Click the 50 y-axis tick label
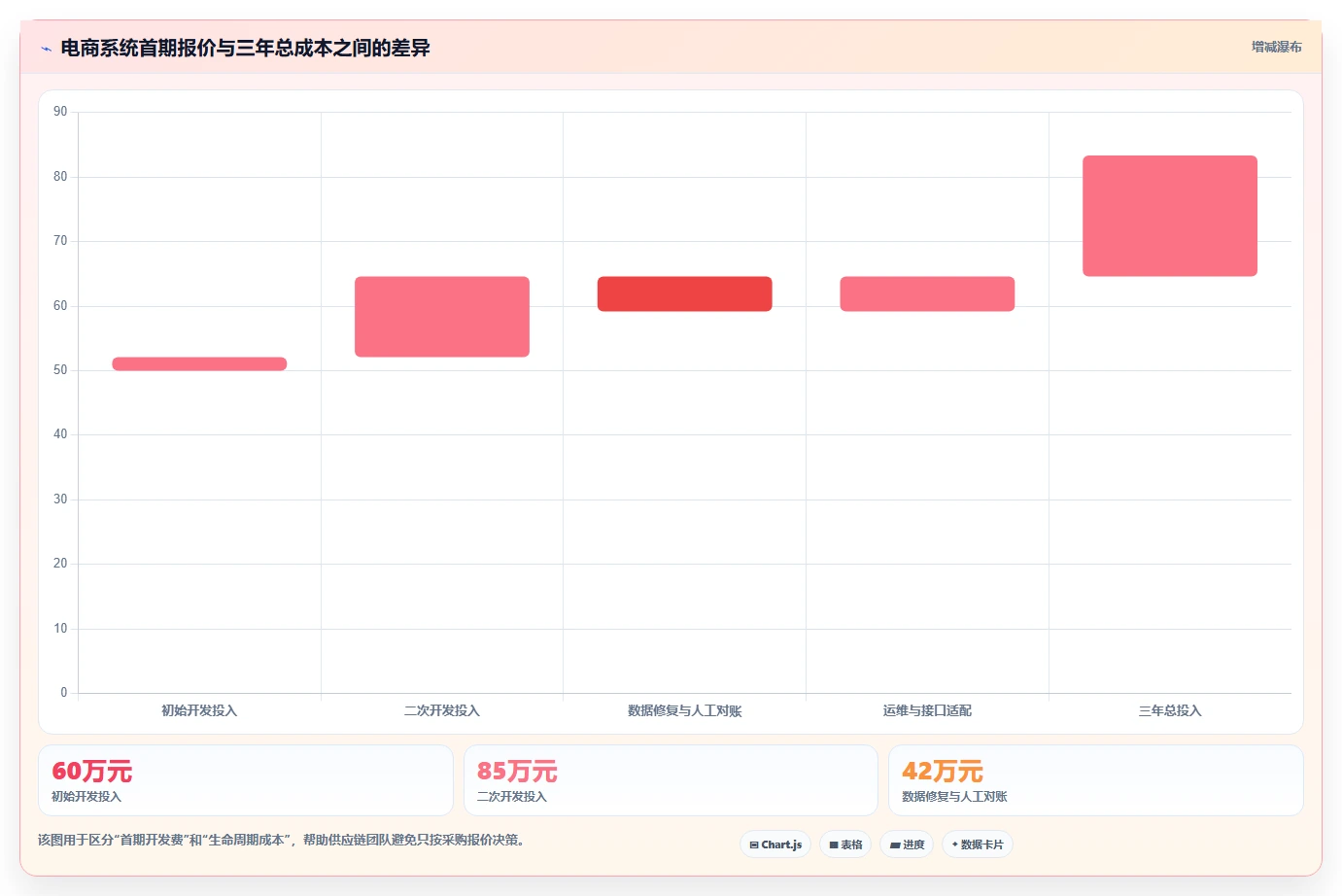1342x896 pixels. pos(60,370)
